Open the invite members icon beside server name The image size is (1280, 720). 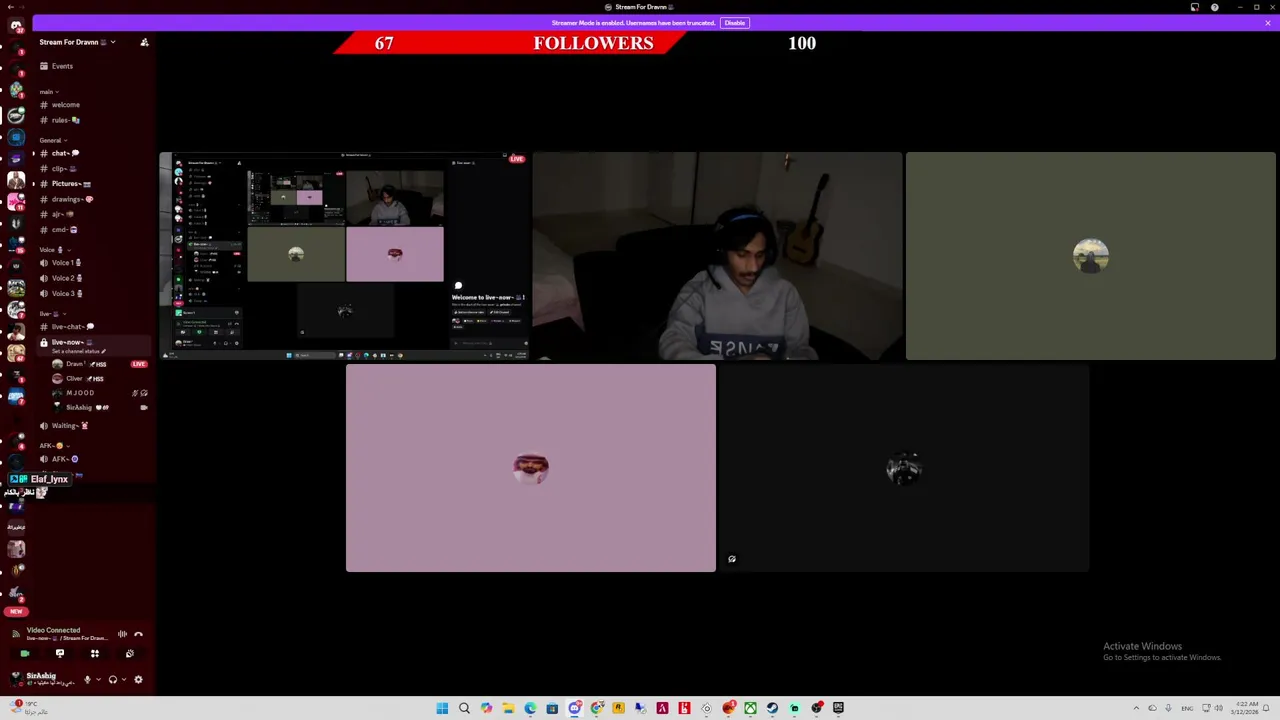144,42
